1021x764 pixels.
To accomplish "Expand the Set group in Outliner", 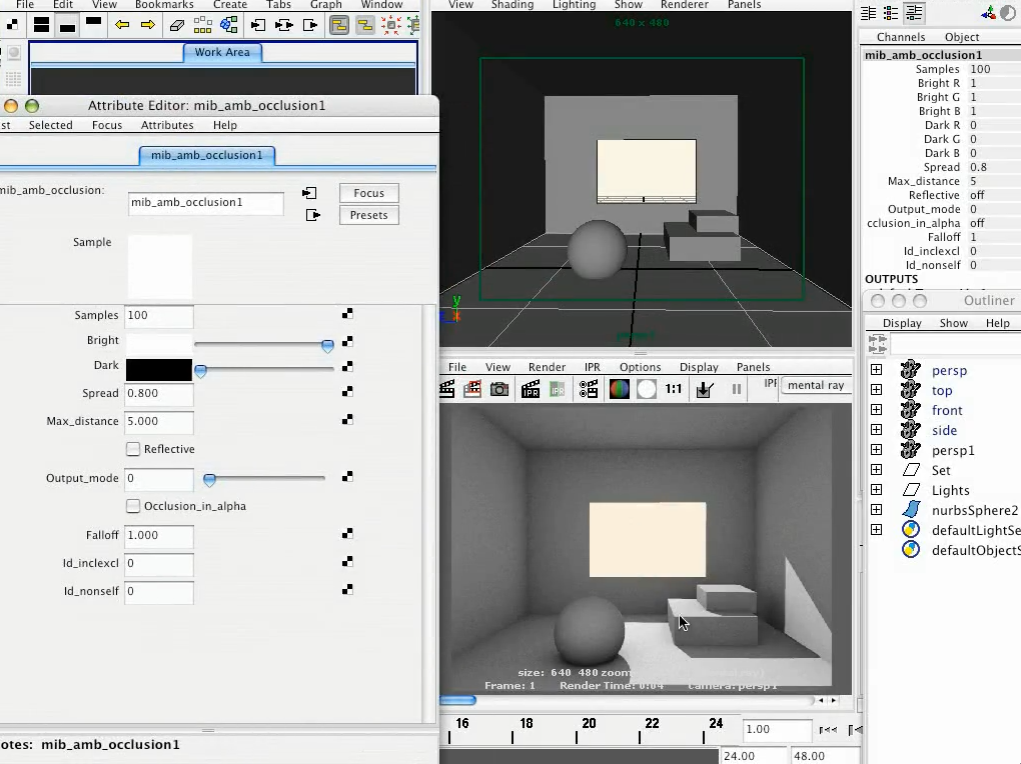I will [x=876, y=470].
